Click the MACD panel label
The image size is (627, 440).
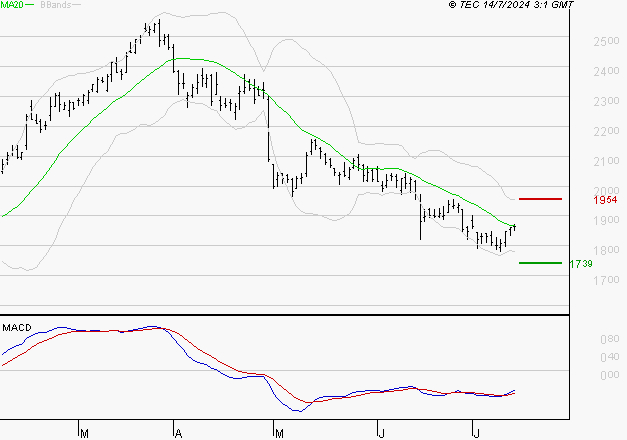[x=17, y=328]
